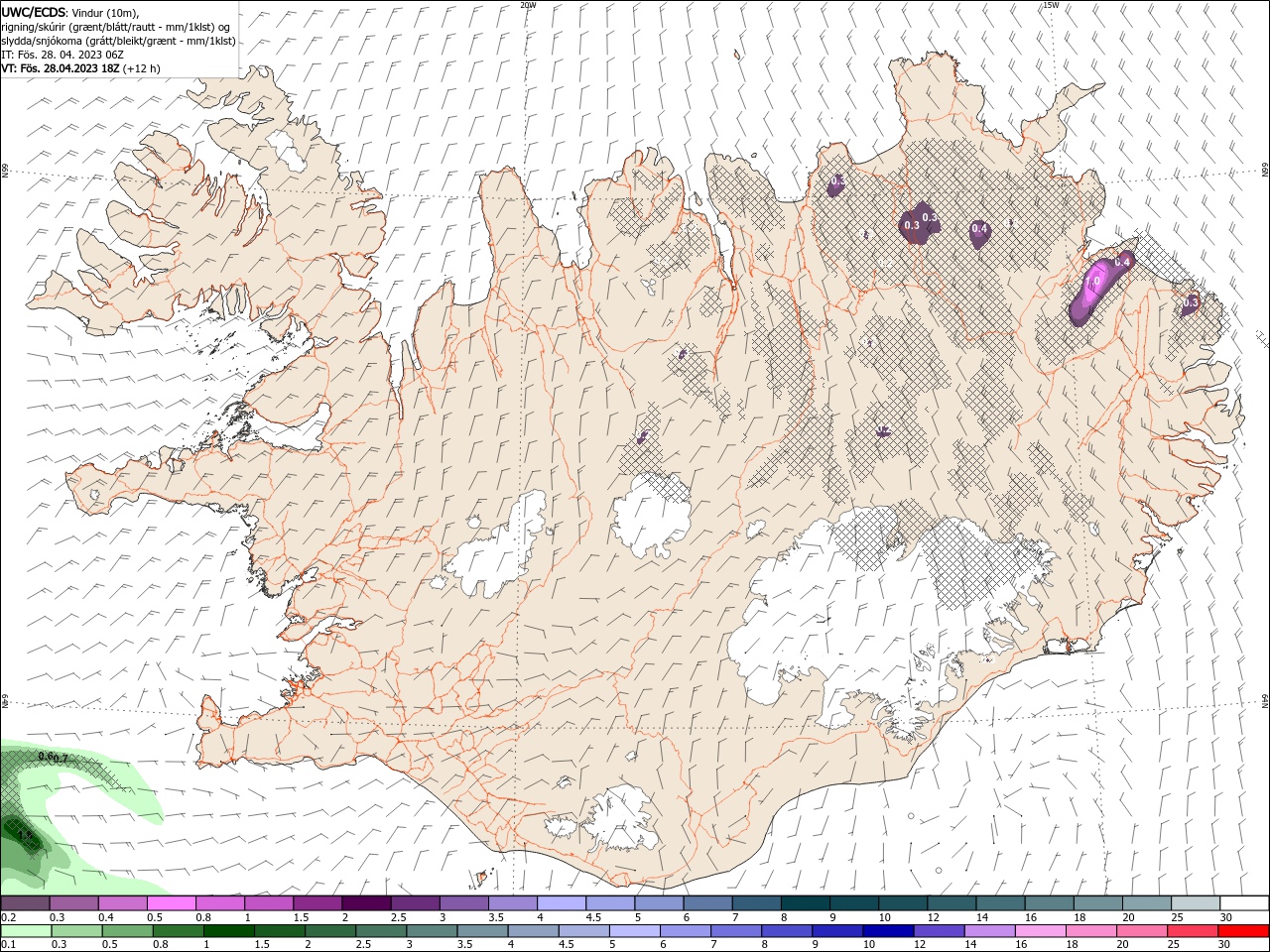Click the magenta snow blob labeled 1.0

tap(1093, 284)
